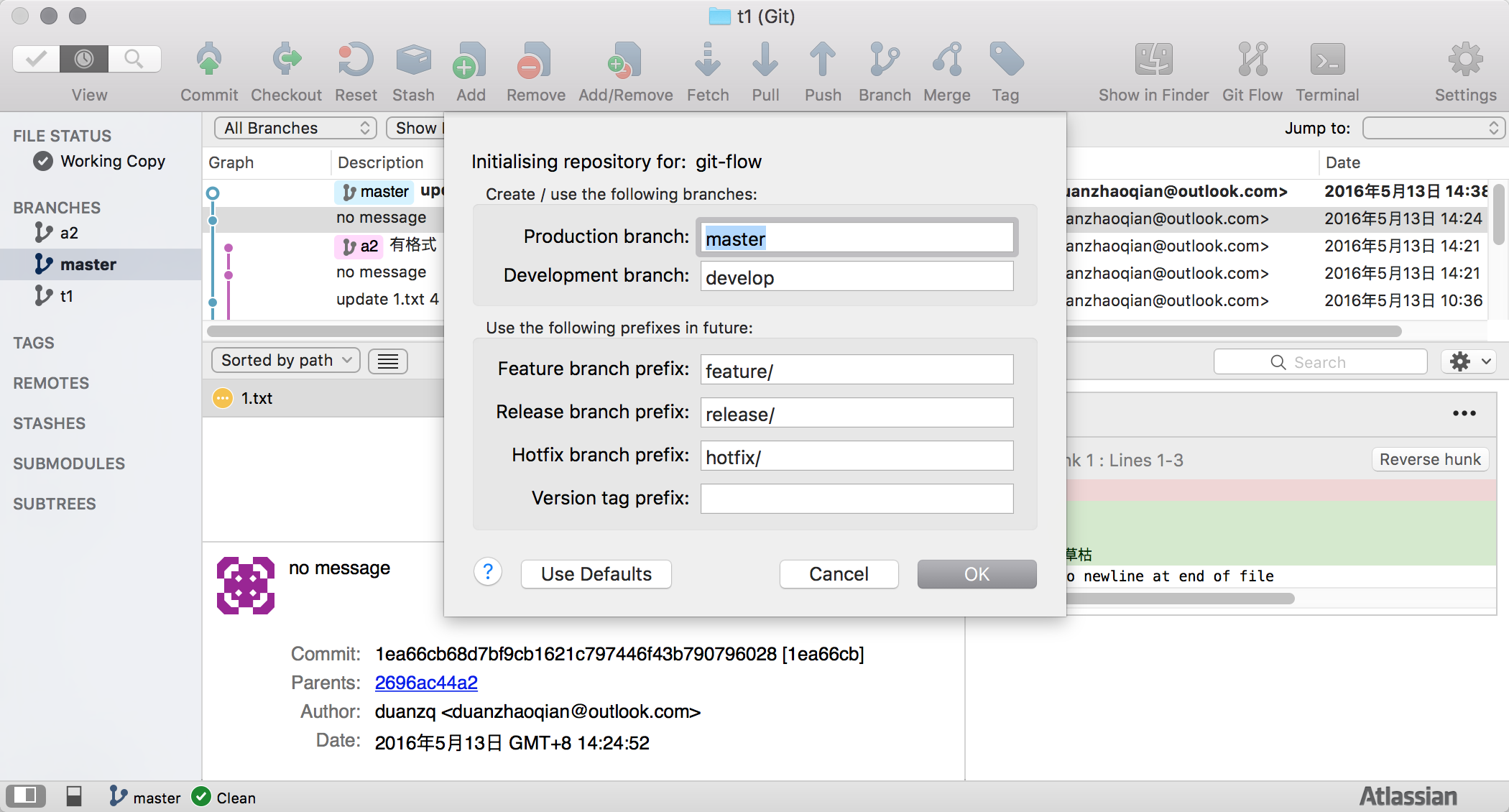
Task: Open the Sorted by path dropdown
Action: (286, 360)
